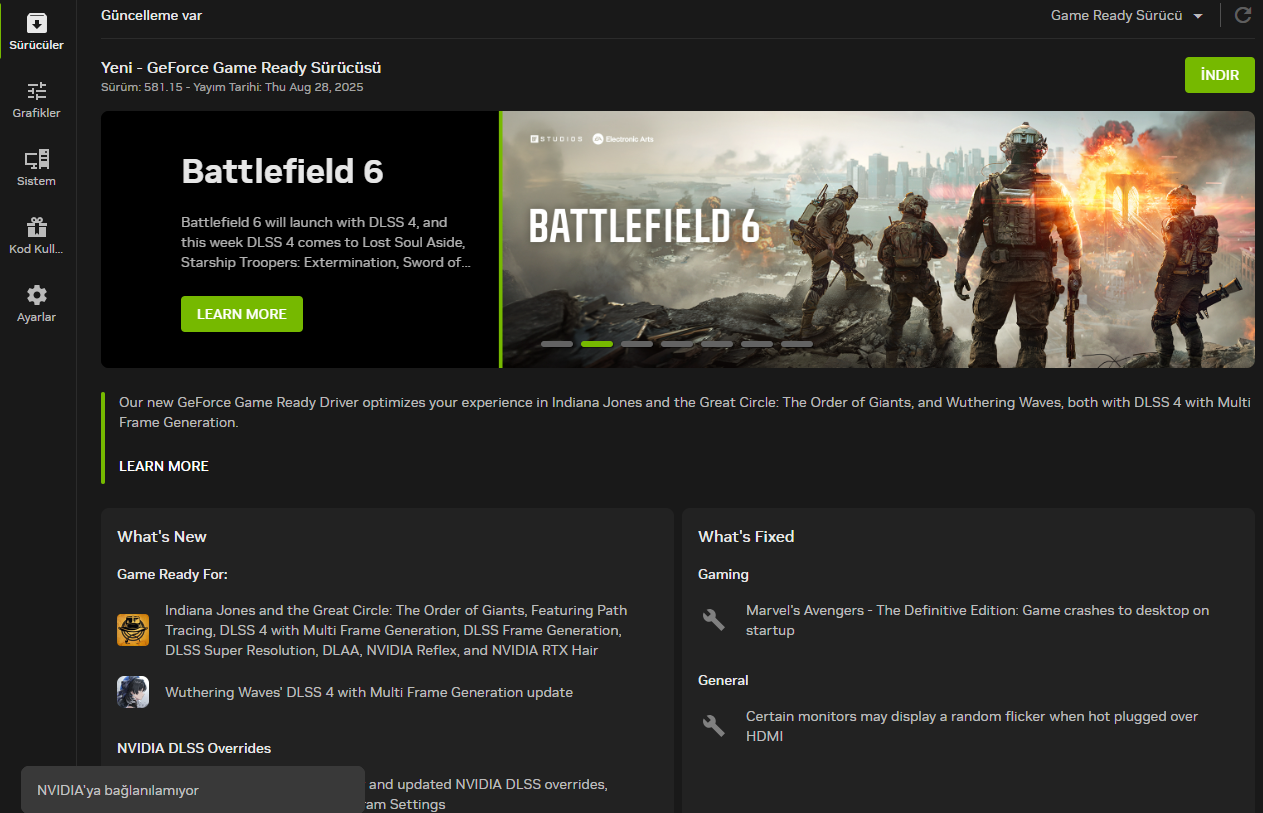
Task: Click the 'Gaming' subheading in What's Fixed
Action: 723,575
